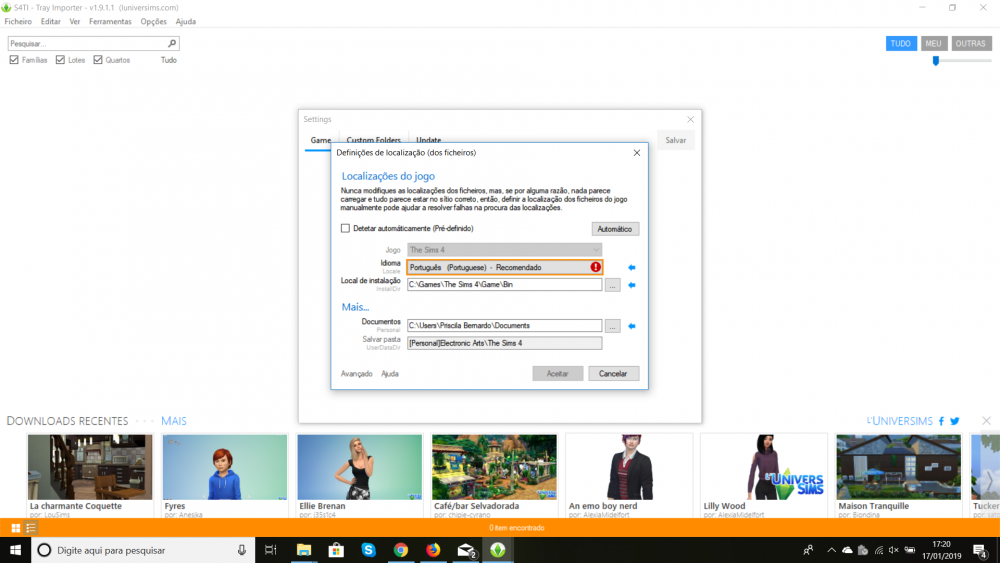Open MAIS downloads link
The width and height of the screenshot is (1000, 563).
tap(173, 421)
